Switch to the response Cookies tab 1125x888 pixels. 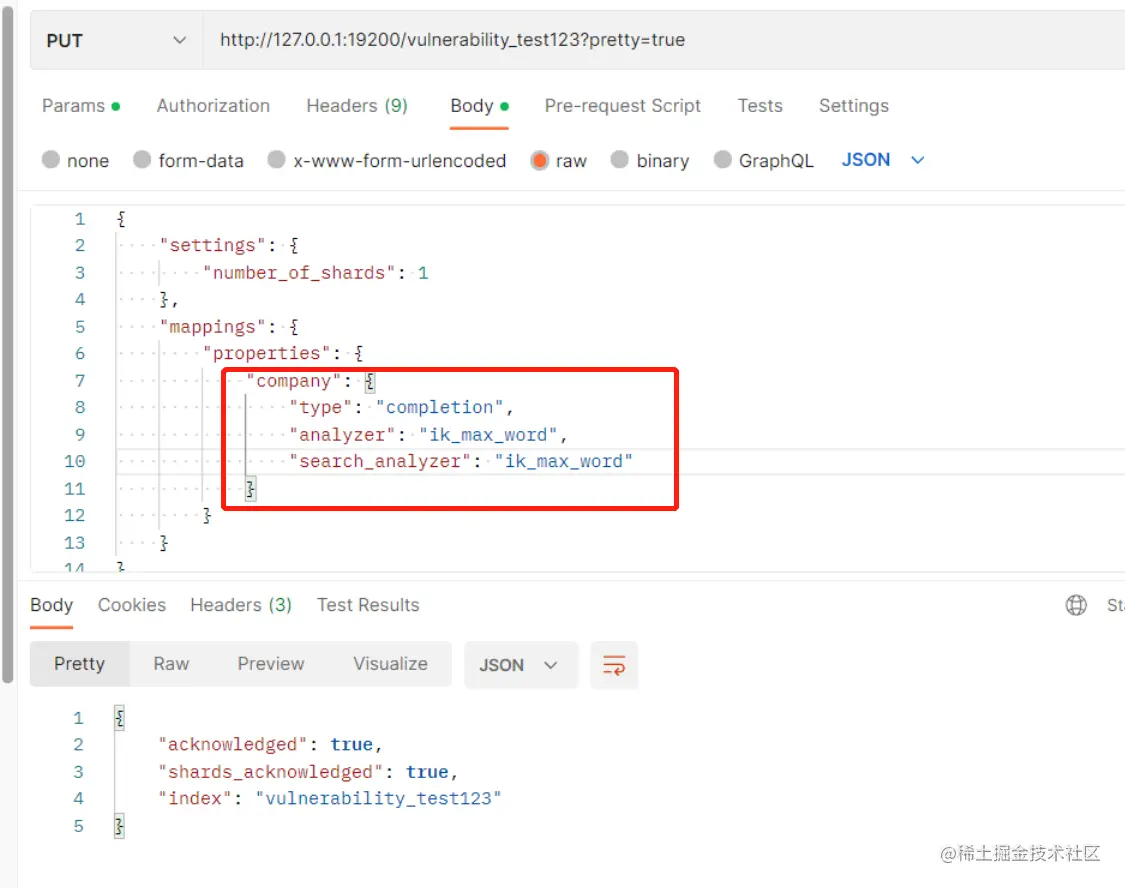click(132, 605)
